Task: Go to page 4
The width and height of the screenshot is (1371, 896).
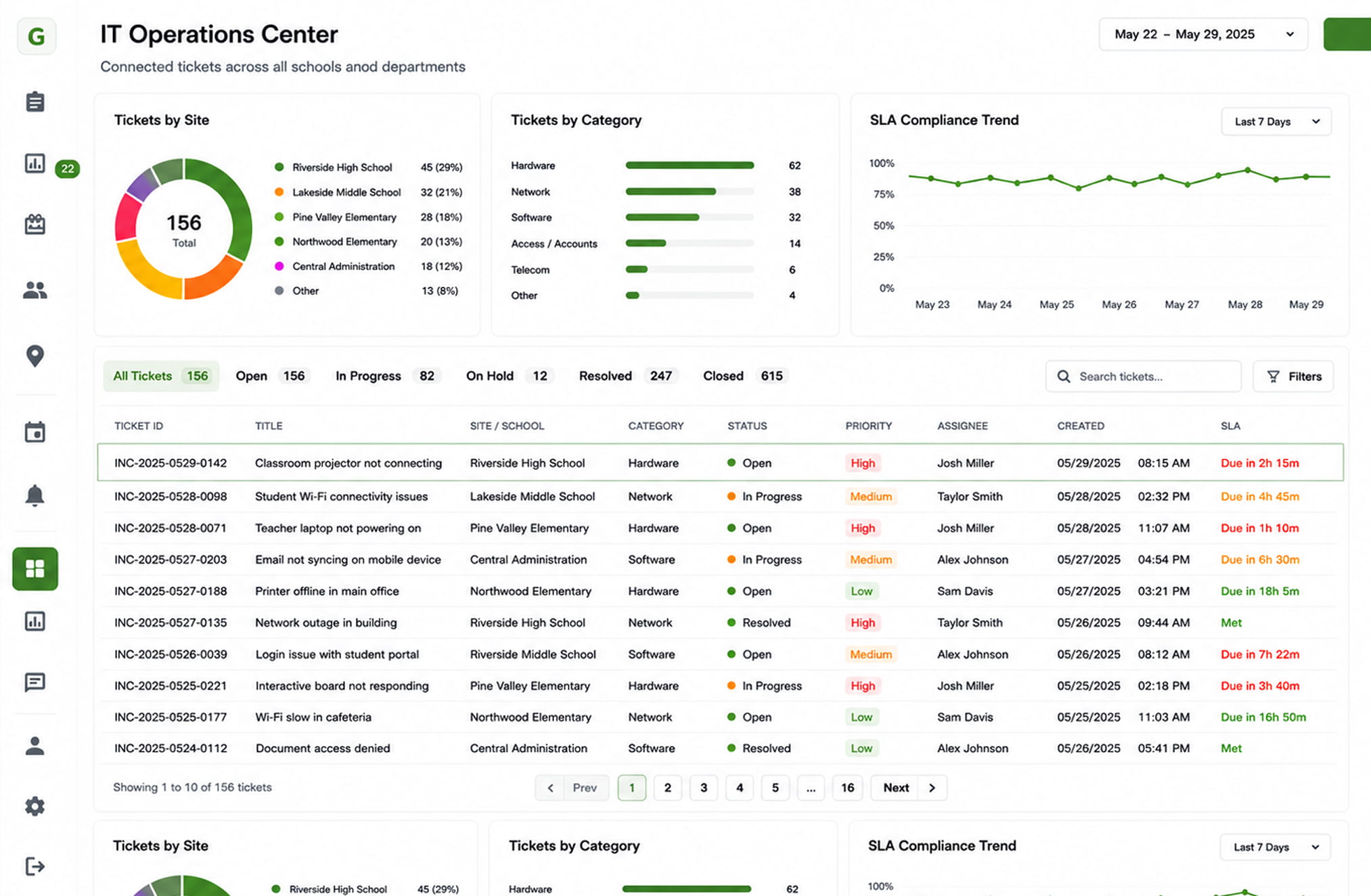Action: pyautogui.click(x=740, y=788)
